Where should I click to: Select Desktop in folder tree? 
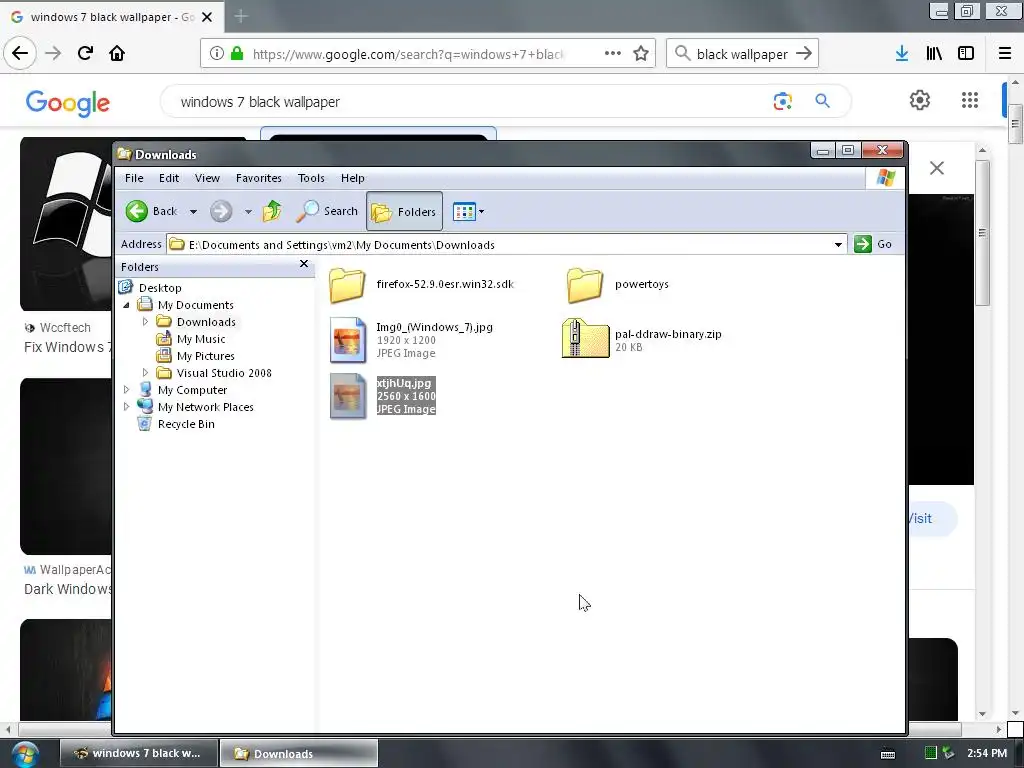coord(160,288)
